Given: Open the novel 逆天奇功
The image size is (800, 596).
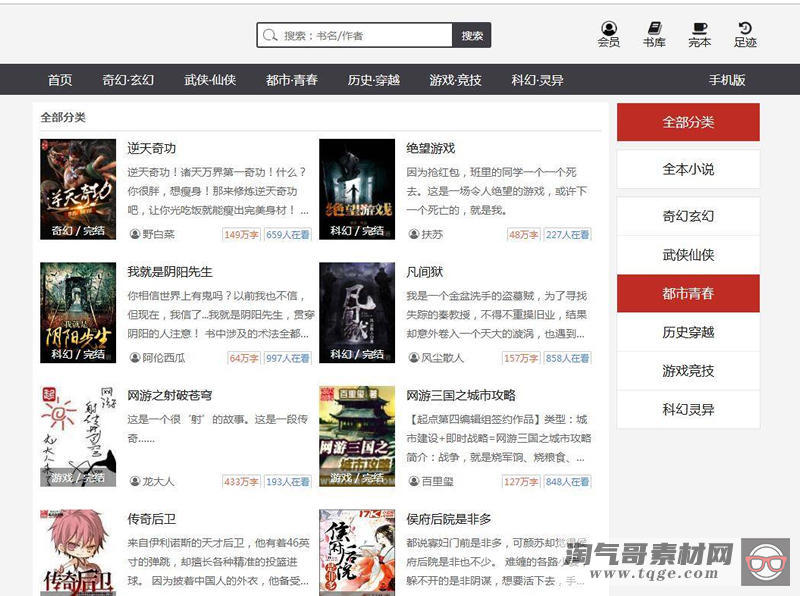Looking at the screenshot, I should point(151,145).
